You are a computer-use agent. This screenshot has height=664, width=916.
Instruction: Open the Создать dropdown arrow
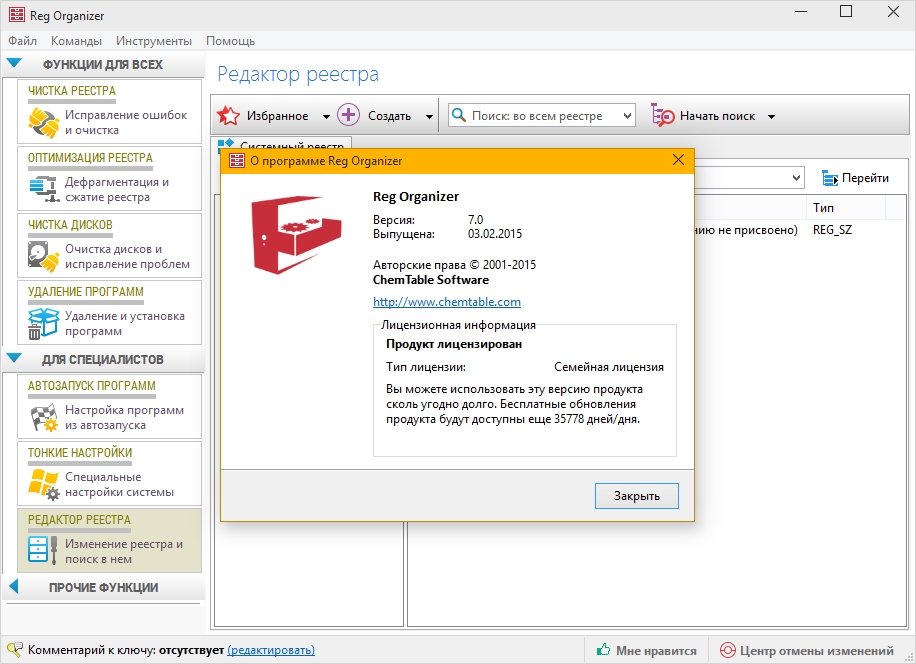[x=429, y=116]
